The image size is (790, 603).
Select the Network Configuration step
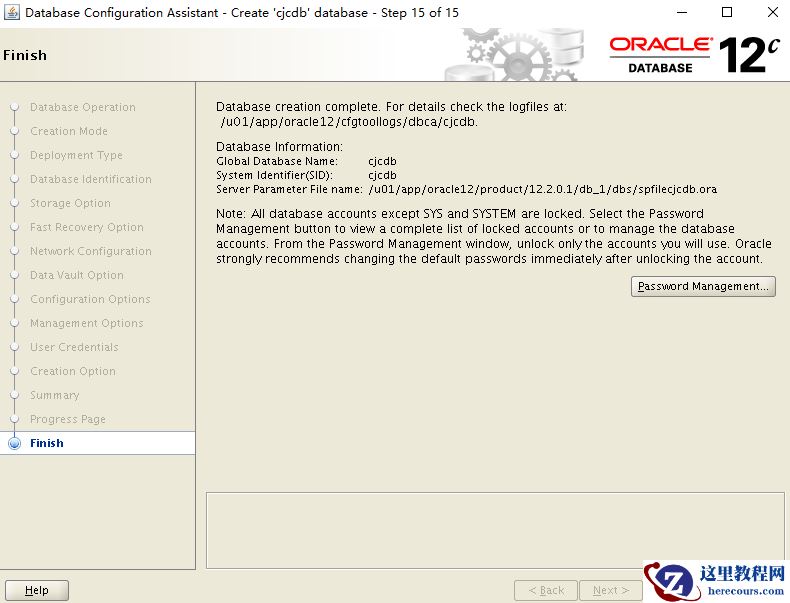pos(91,251)
